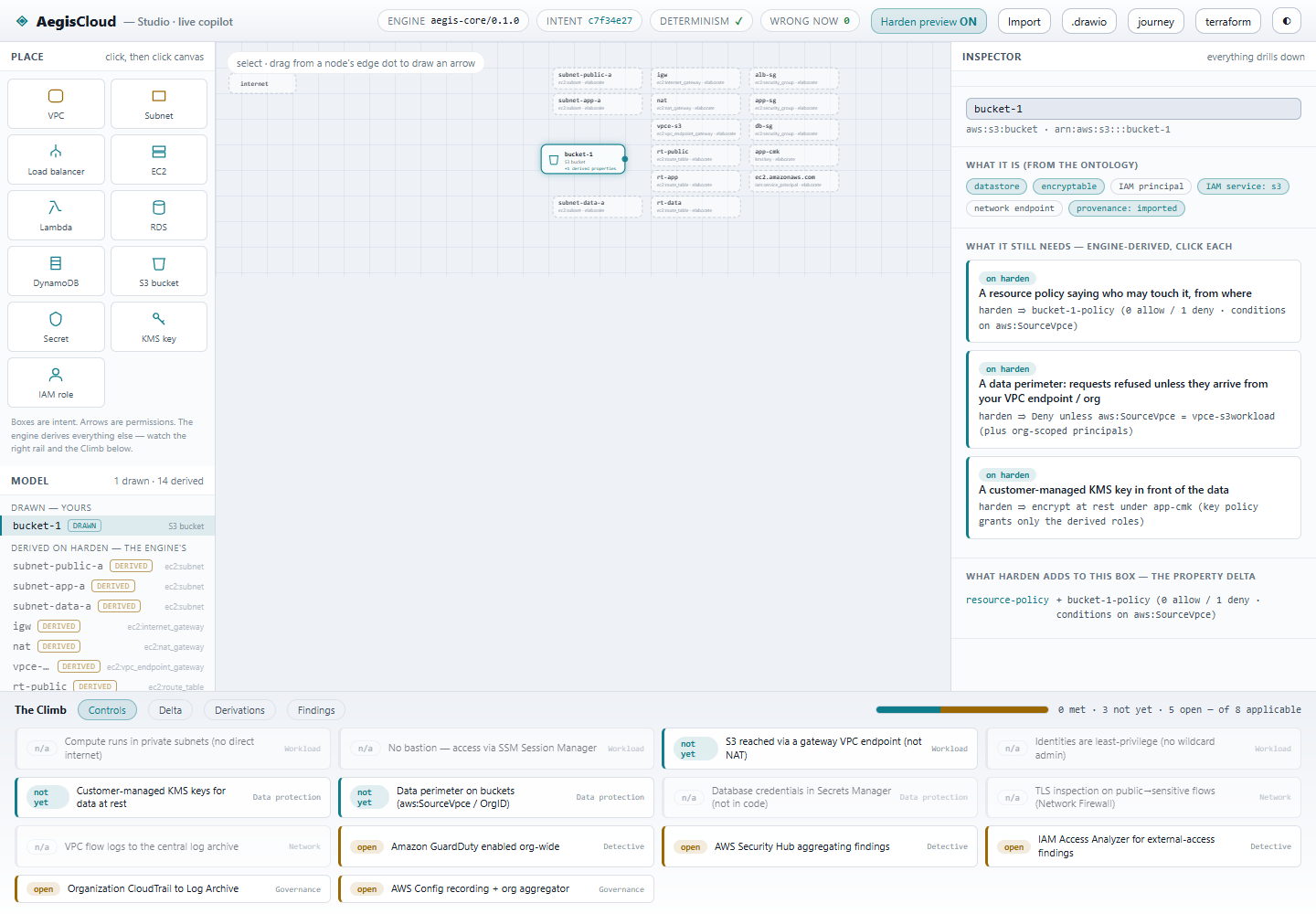Open the Derivations tab
The image size is (1316, 914).
[x=239, y=710]
